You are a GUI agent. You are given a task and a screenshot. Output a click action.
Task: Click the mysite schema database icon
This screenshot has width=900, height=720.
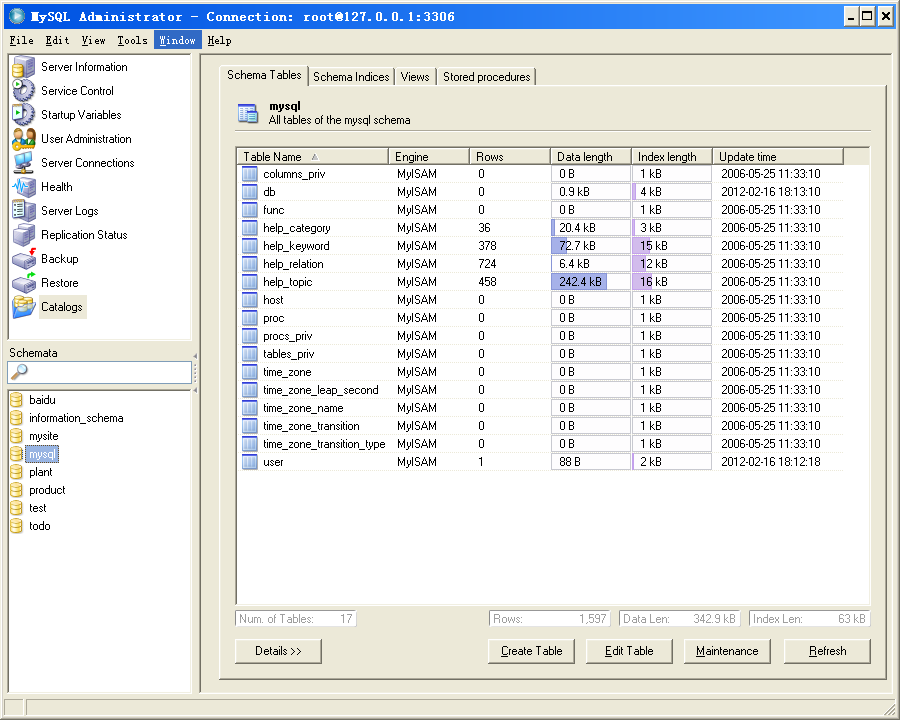point(17,436)
